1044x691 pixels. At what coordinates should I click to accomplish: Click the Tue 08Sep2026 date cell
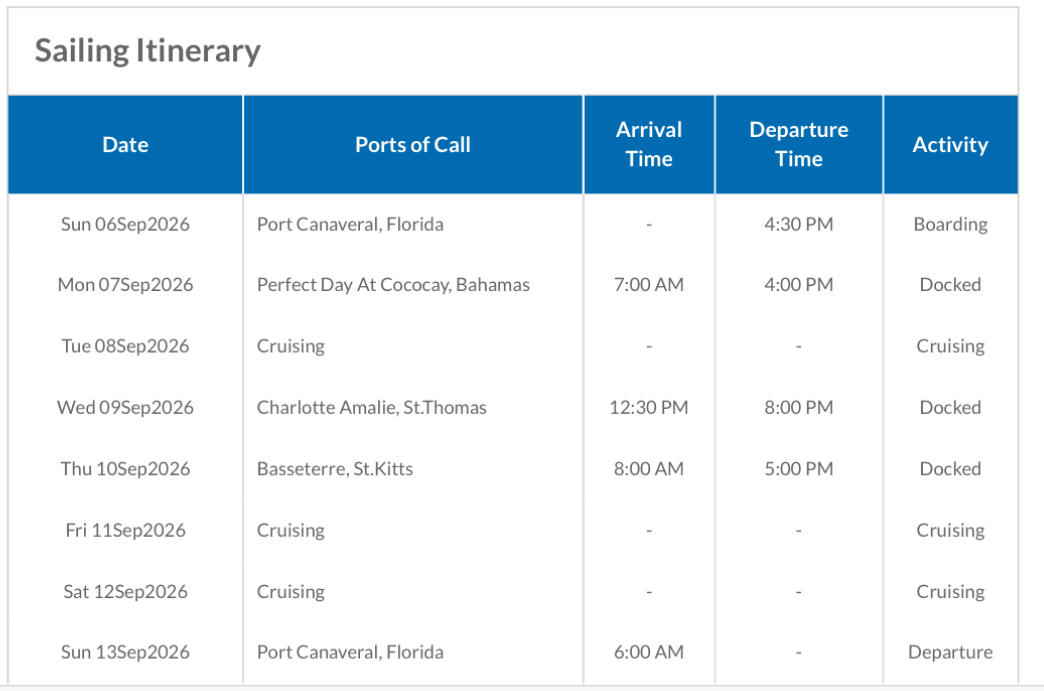point(125,346)
